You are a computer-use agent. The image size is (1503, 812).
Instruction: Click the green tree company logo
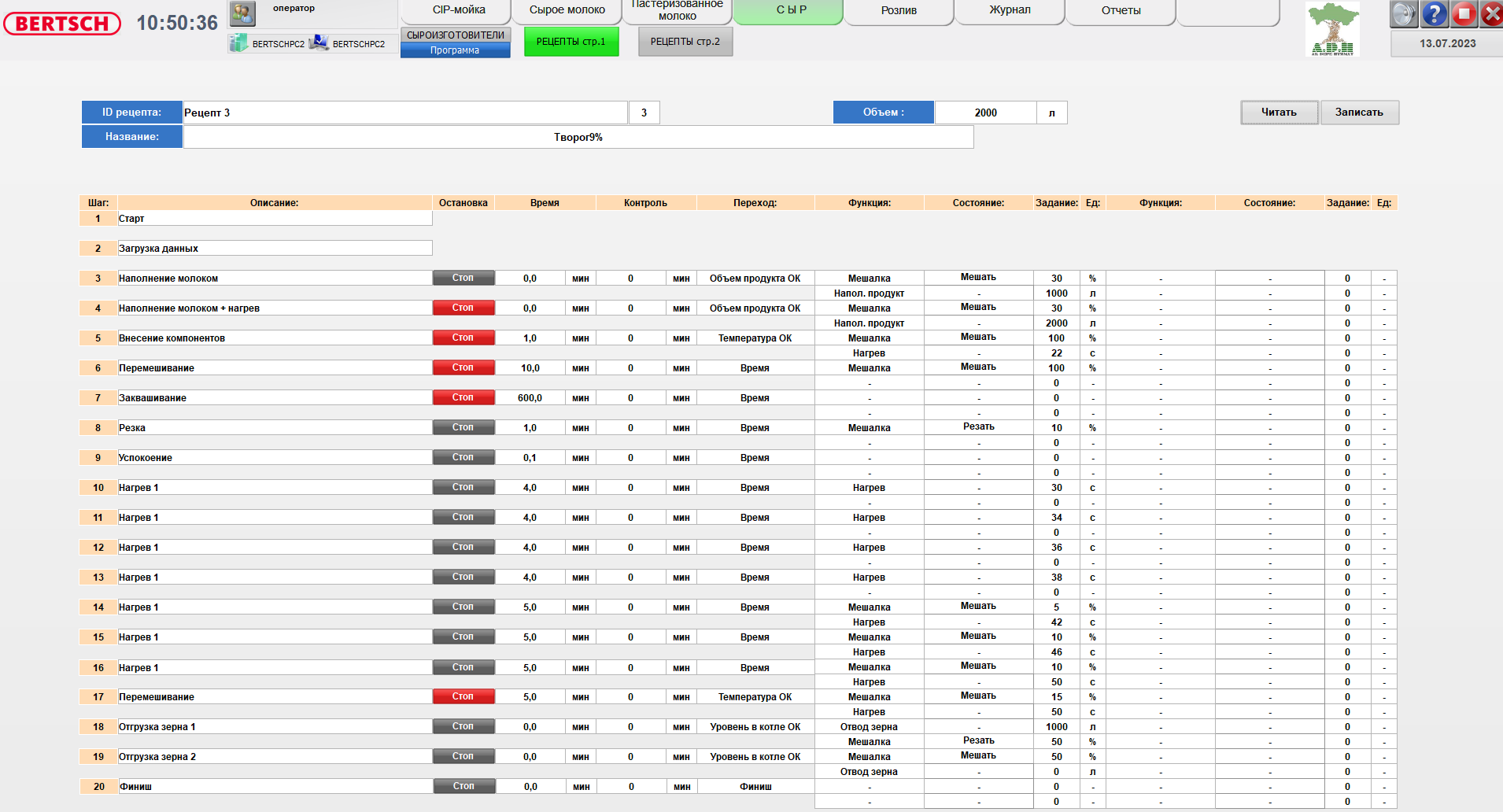(x=1332, y=29)
